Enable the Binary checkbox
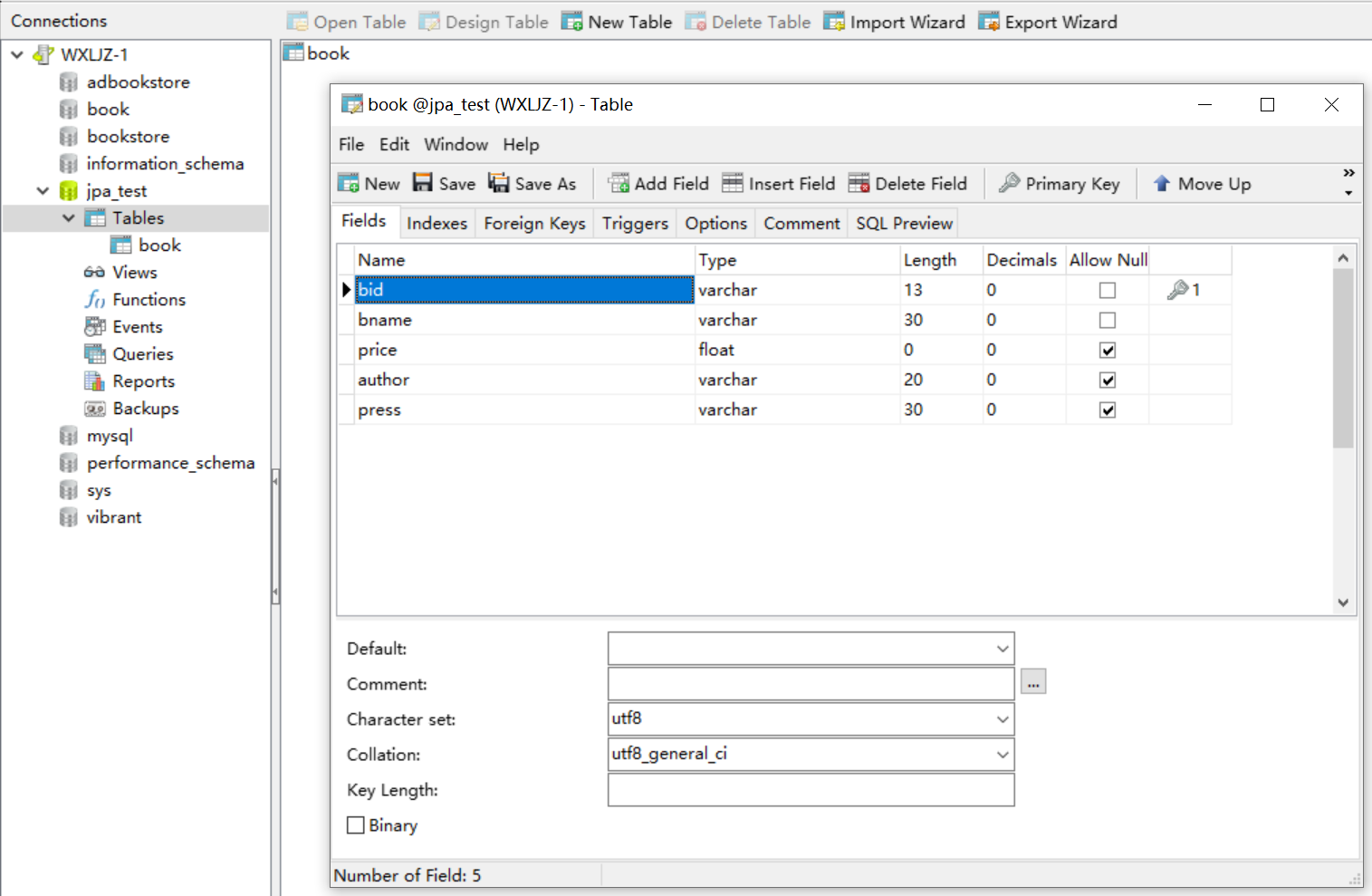 [x=356, y=825]
